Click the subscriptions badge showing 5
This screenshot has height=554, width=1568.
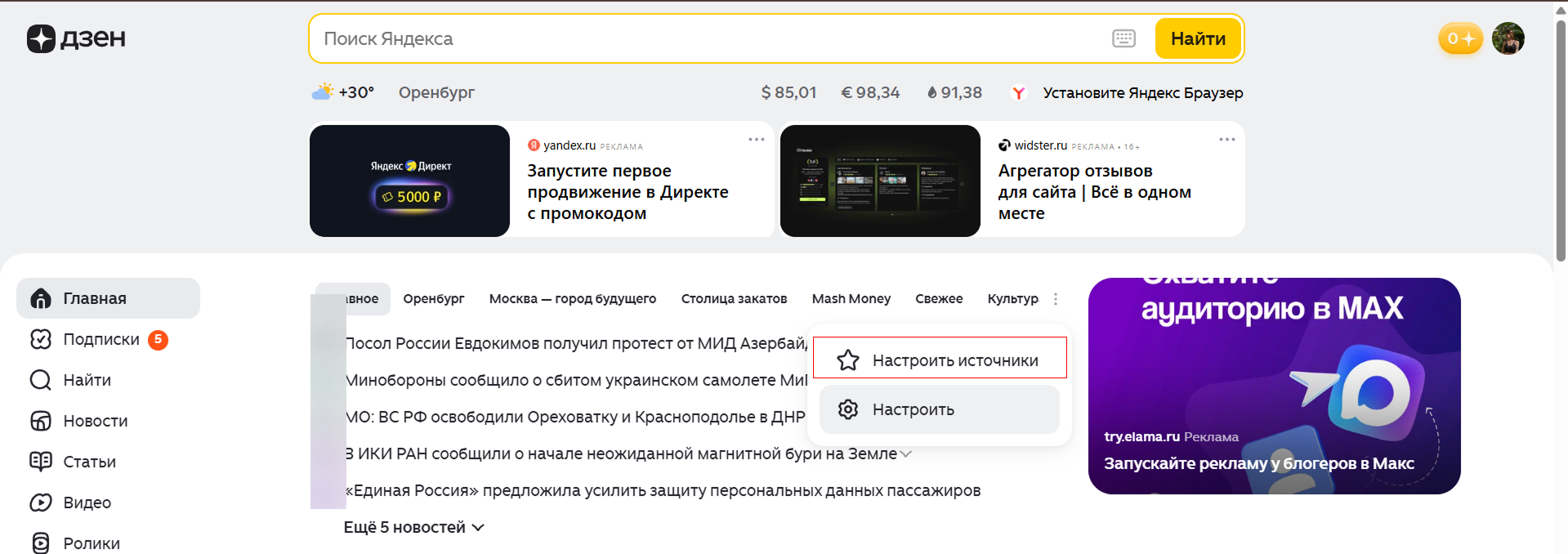(158, 339)
